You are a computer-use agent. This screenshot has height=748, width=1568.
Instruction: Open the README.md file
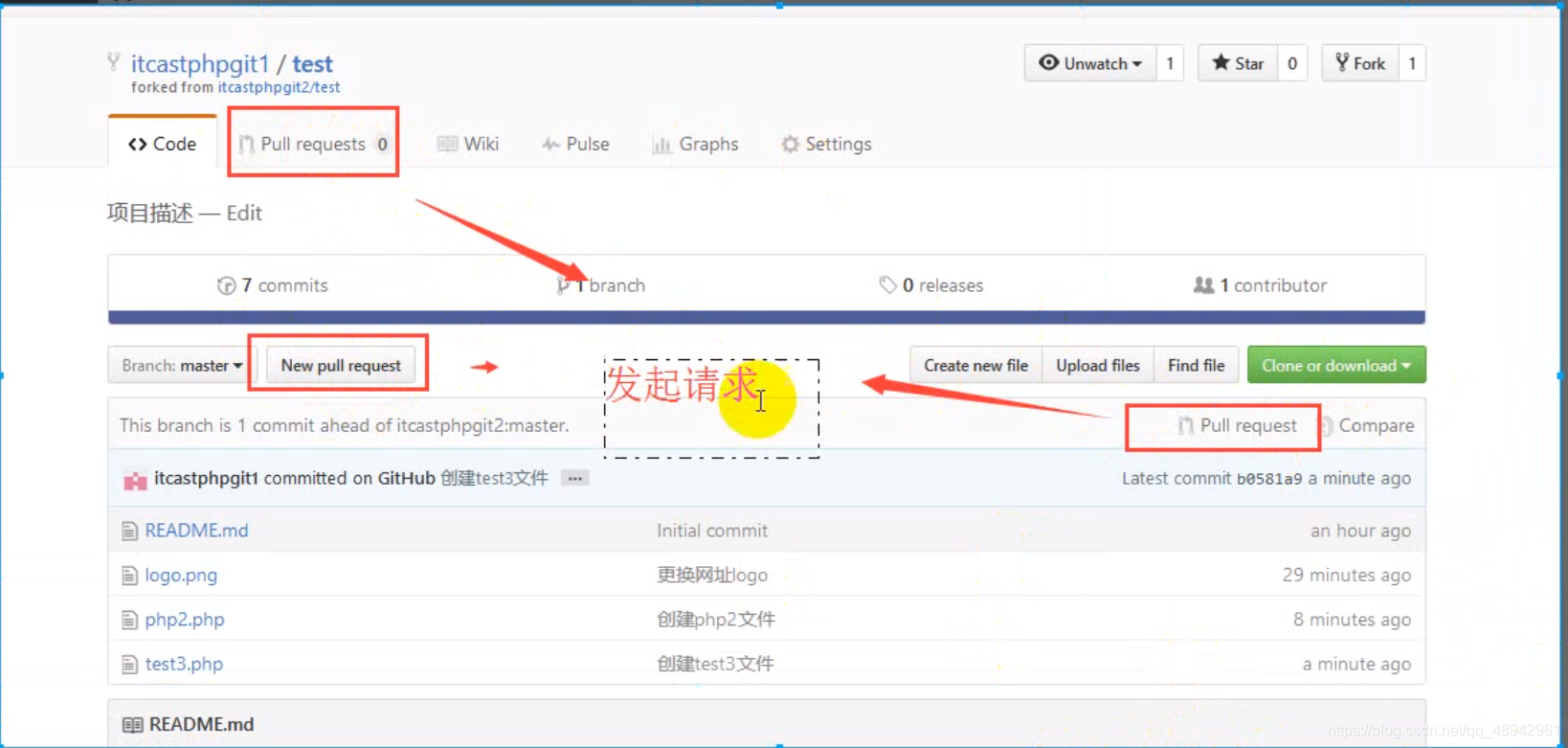[196, 531]
